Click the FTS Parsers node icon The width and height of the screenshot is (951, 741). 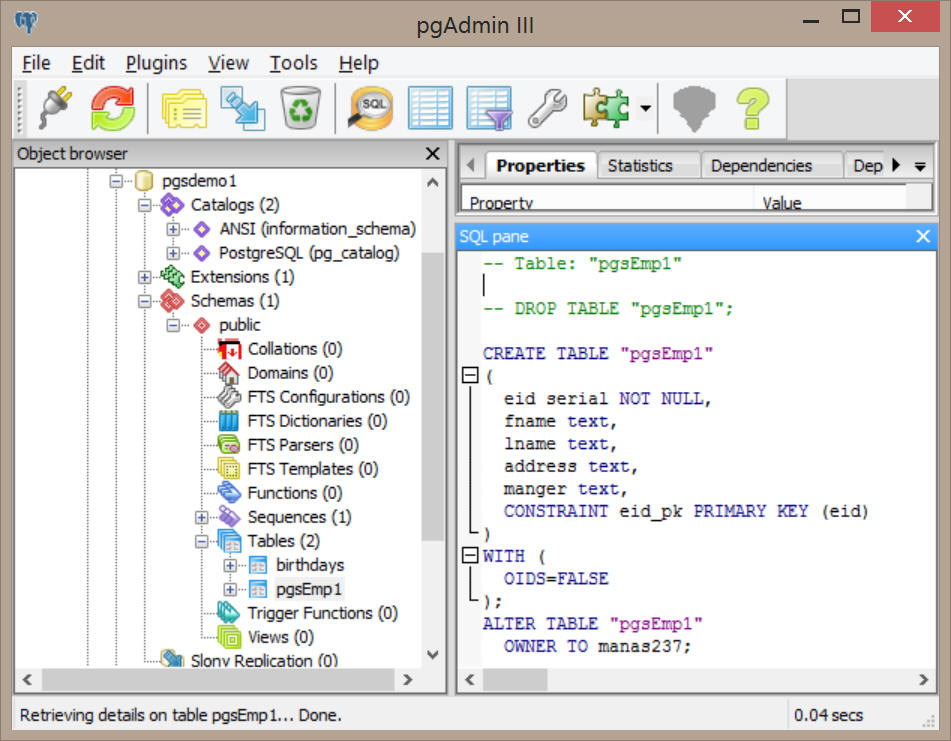click(229, 445)
